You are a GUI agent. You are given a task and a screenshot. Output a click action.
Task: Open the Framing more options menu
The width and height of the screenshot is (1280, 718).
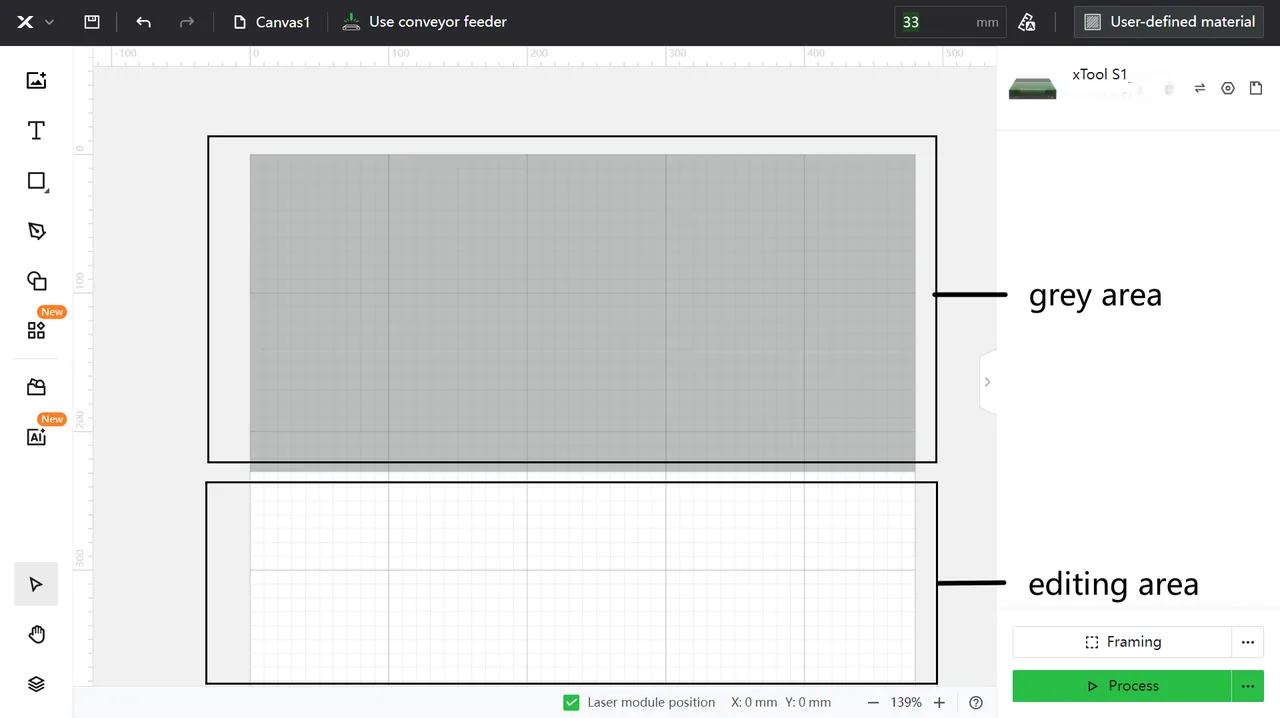[x=1248, y=642]
